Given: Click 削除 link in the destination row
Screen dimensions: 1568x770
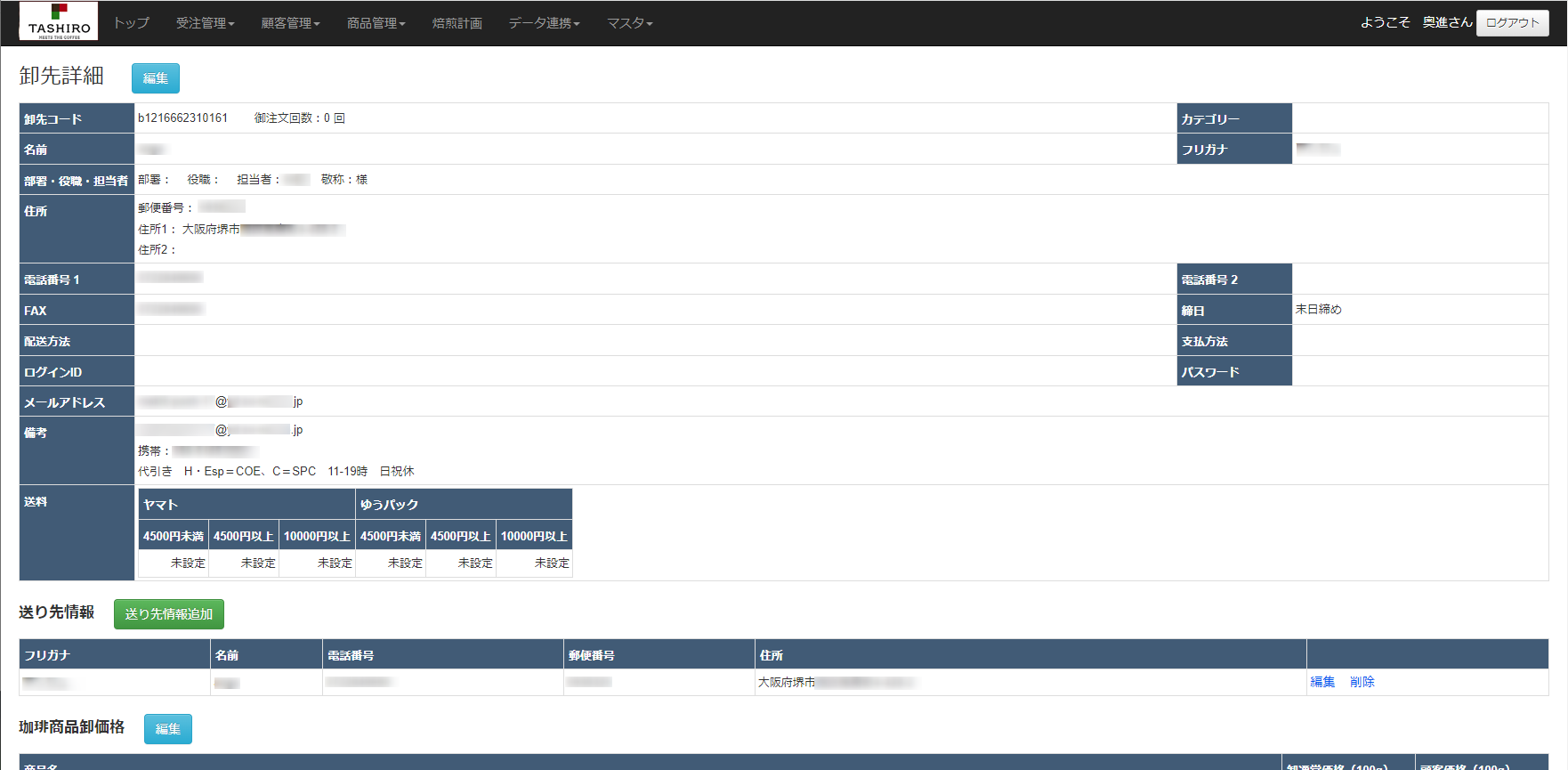Looking at the screenshot, I should coord(1362,682).
